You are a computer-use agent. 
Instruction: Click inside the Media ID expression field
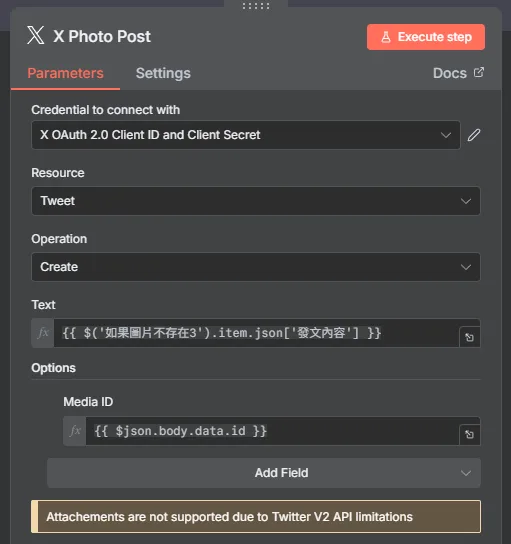point(272,431)
